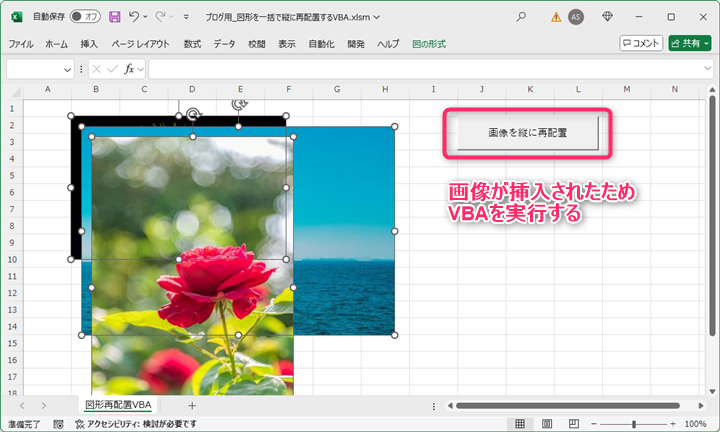Open the search magnifier in title bar
720x432 pixels.
point(521,17)
